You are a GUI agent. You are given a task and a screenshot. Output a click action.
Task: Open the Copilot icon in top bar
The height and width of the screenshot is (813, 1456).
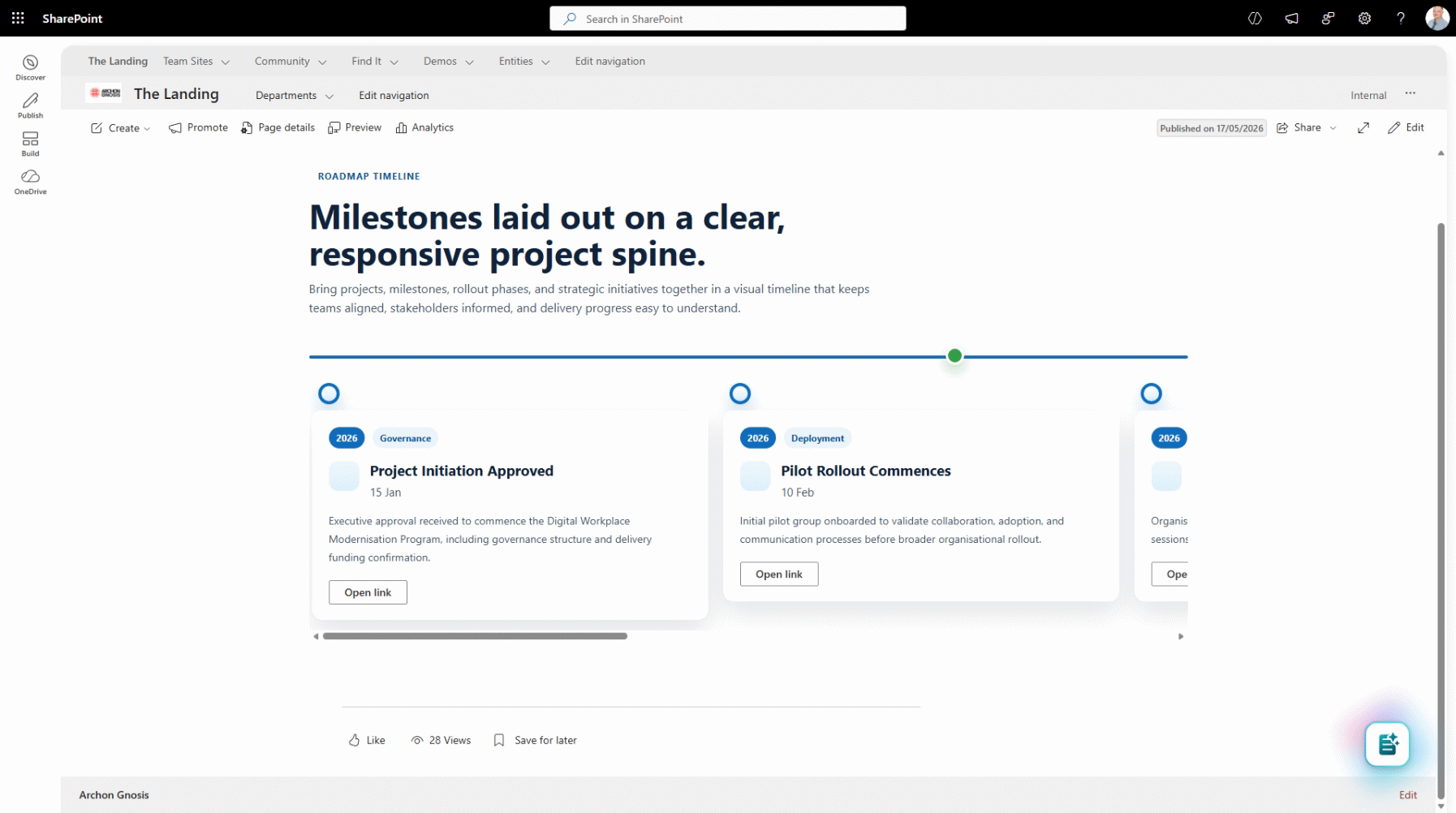coord(1255,18)
